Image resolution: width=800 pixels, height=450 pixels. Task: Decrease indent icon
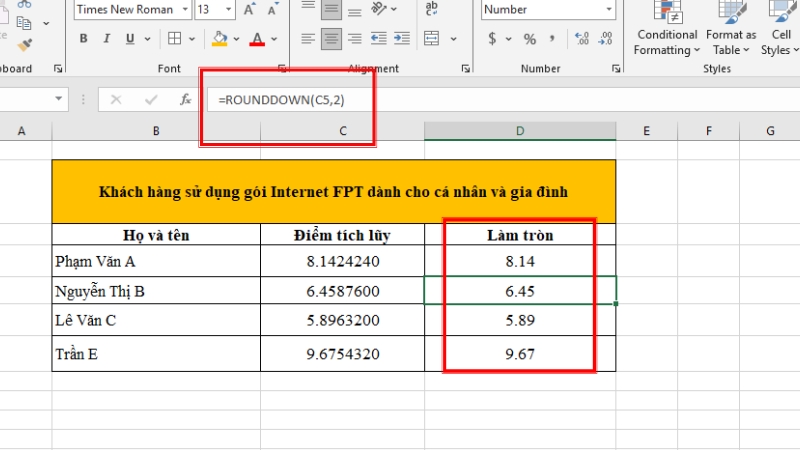coord(379,39)
